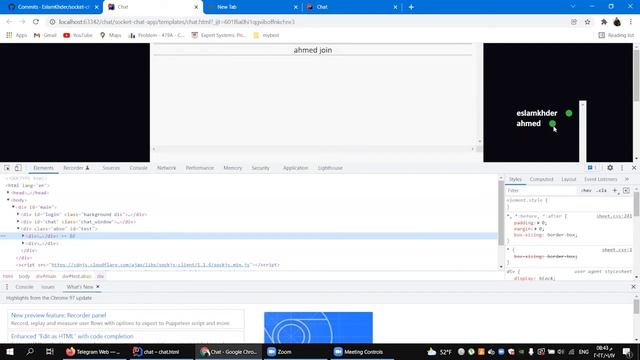
Task: Toggle the computed styles sidebar icon
Action: coord(626,191)
